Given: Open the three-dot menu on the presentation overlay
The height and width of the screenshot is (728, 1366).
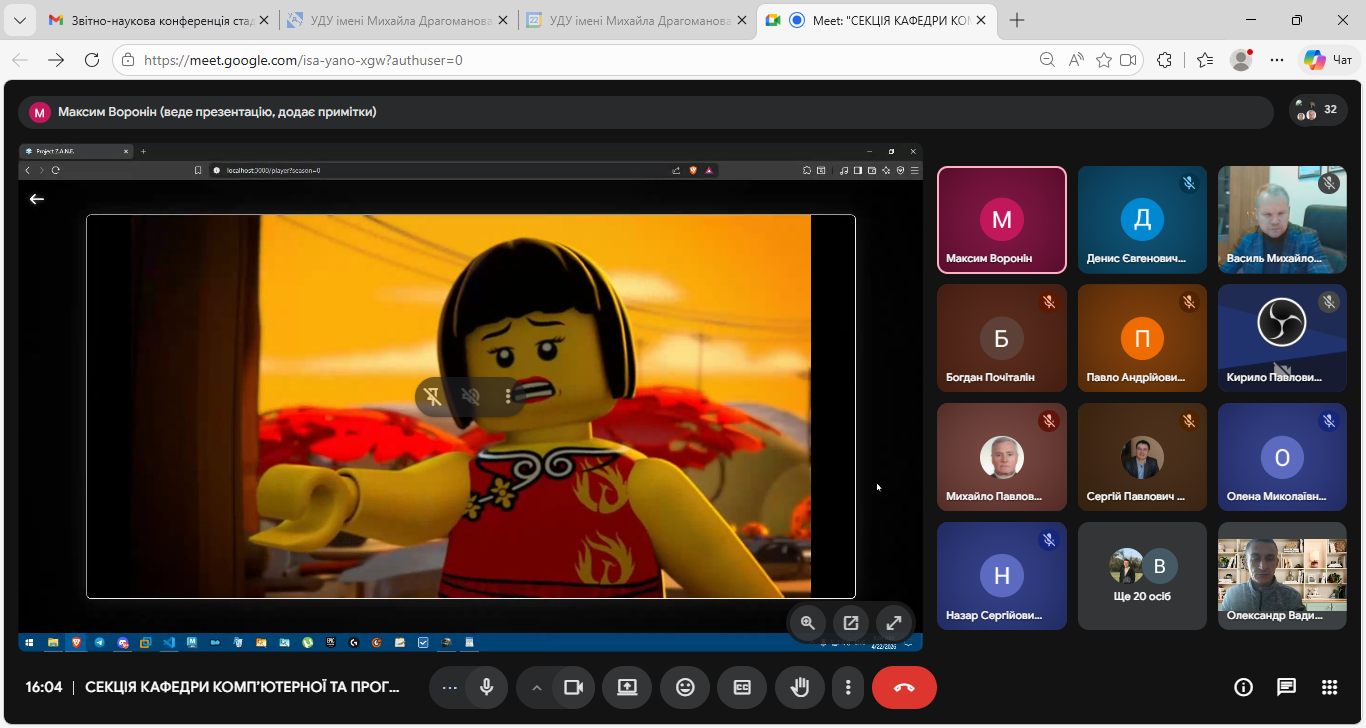Looking at the screenshot, I should (508, 397).
